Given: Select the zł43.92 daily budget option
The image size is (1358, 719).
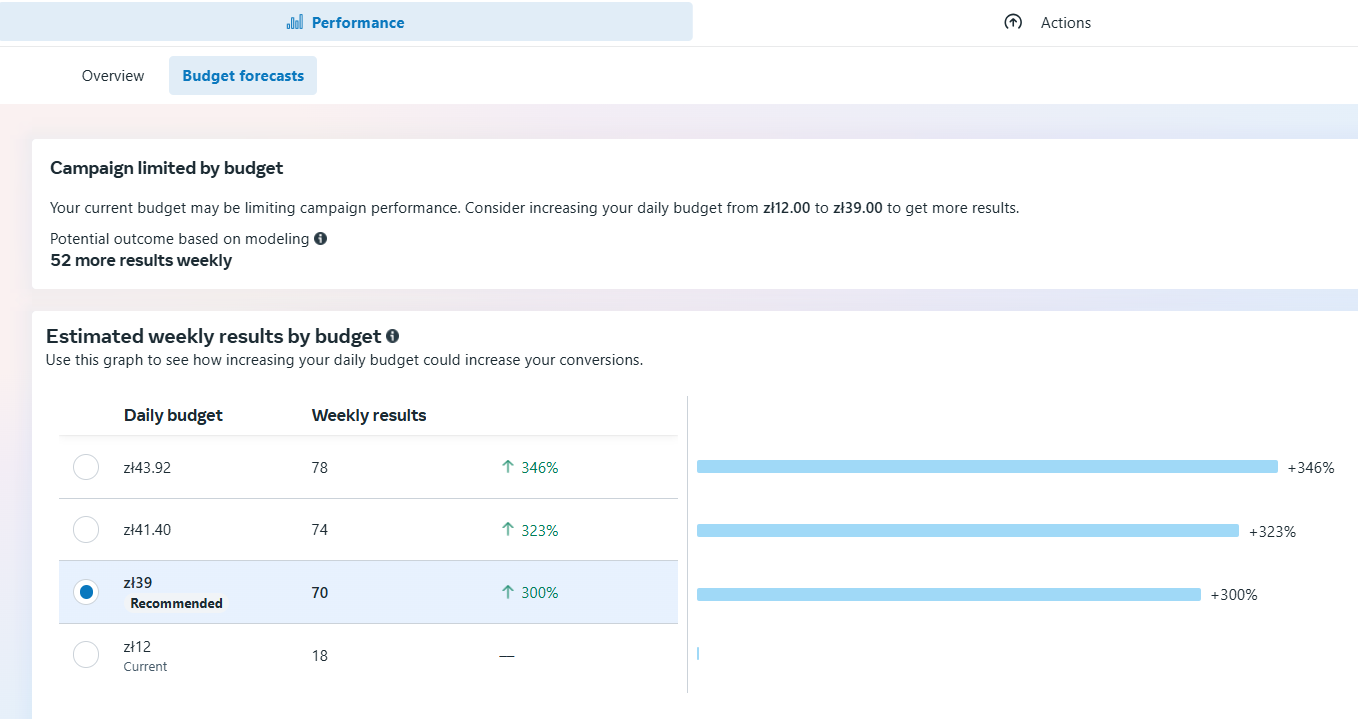Looking at the screenshot, I should point(86,467).
